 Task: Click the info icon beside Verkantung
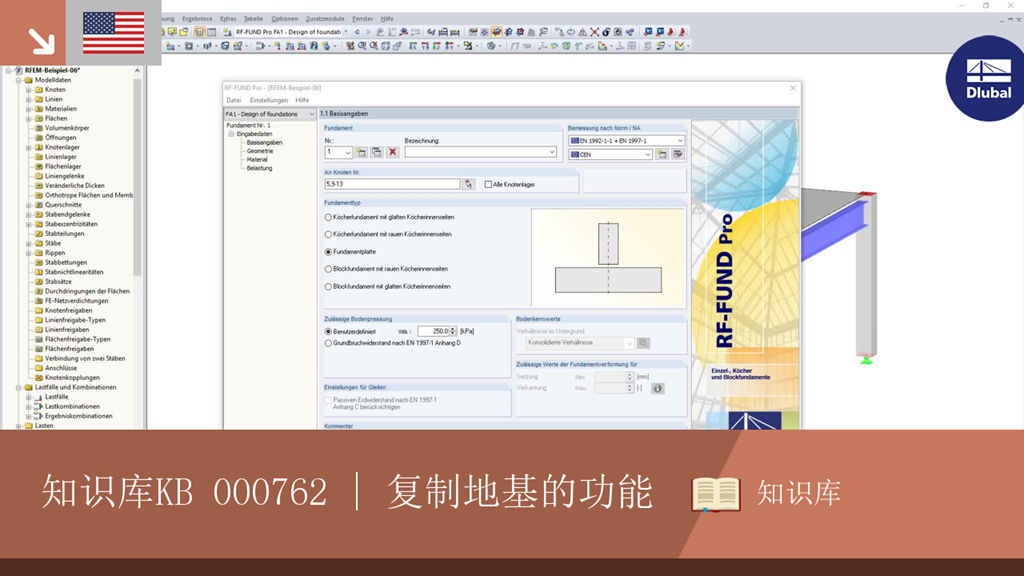658,388
